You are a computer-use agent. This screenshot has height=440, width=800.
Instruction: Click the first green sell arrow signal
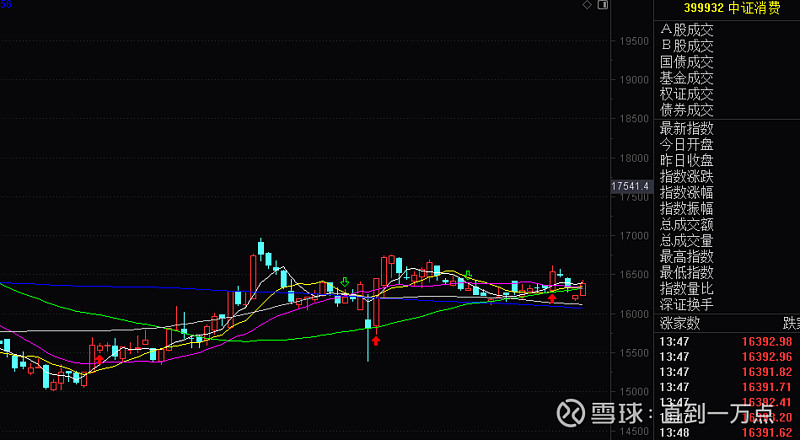point(345,282)
